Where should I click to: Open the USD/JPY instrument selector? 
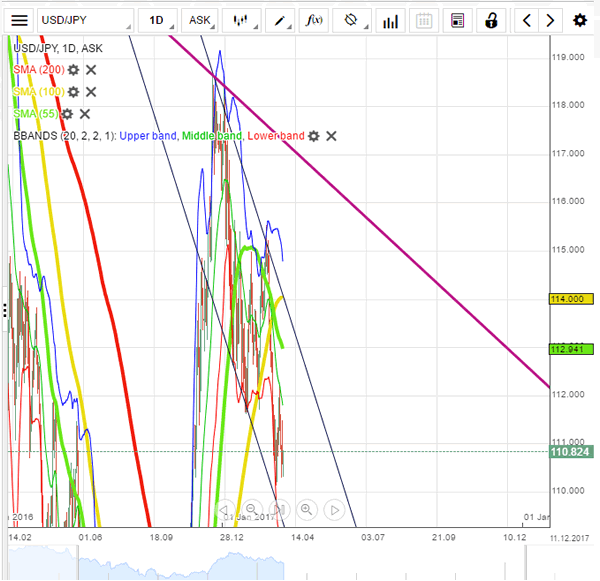tap(84, 20)
